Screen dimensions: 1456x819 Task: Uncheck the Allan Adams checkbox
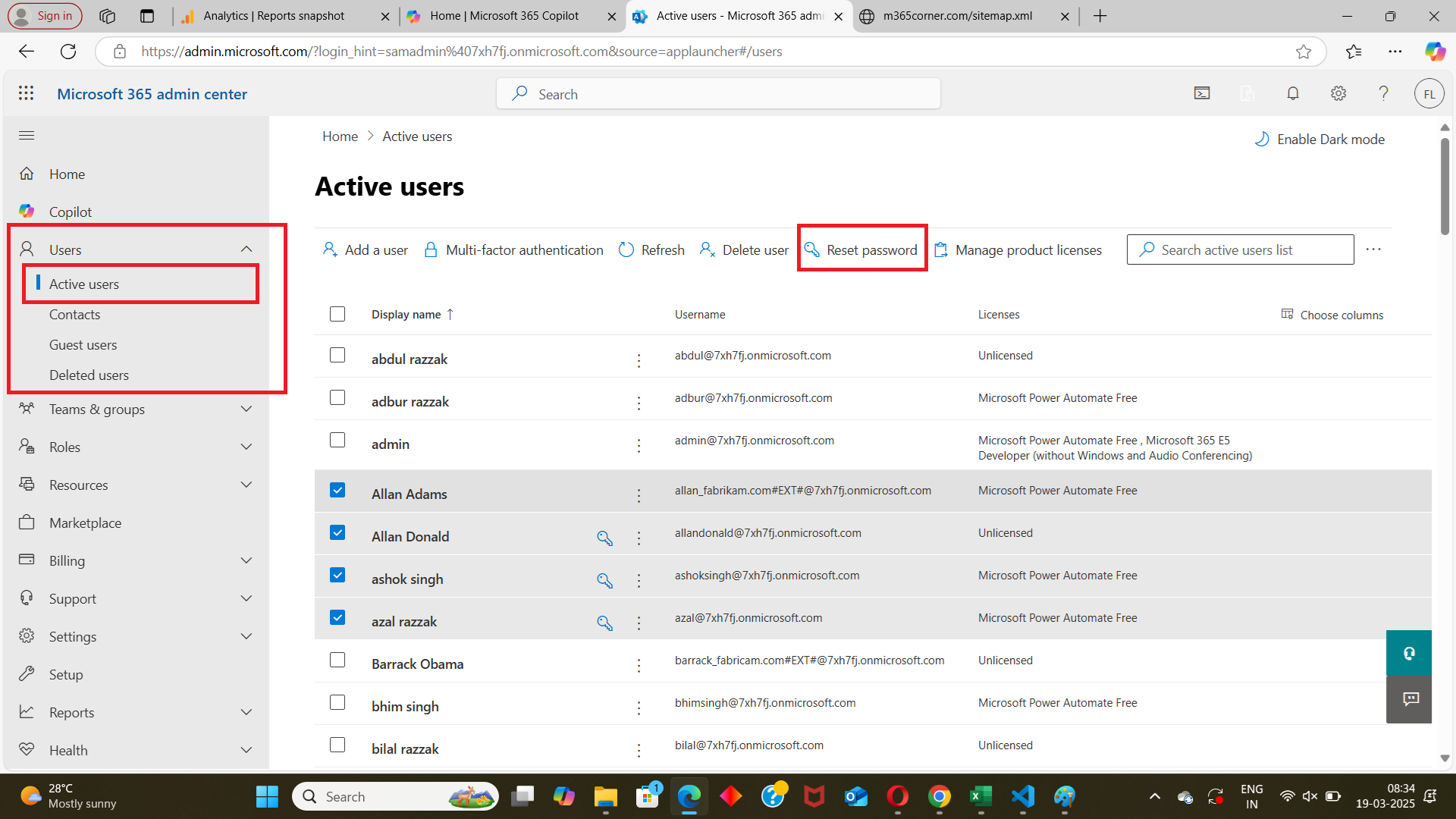(337, 491)
